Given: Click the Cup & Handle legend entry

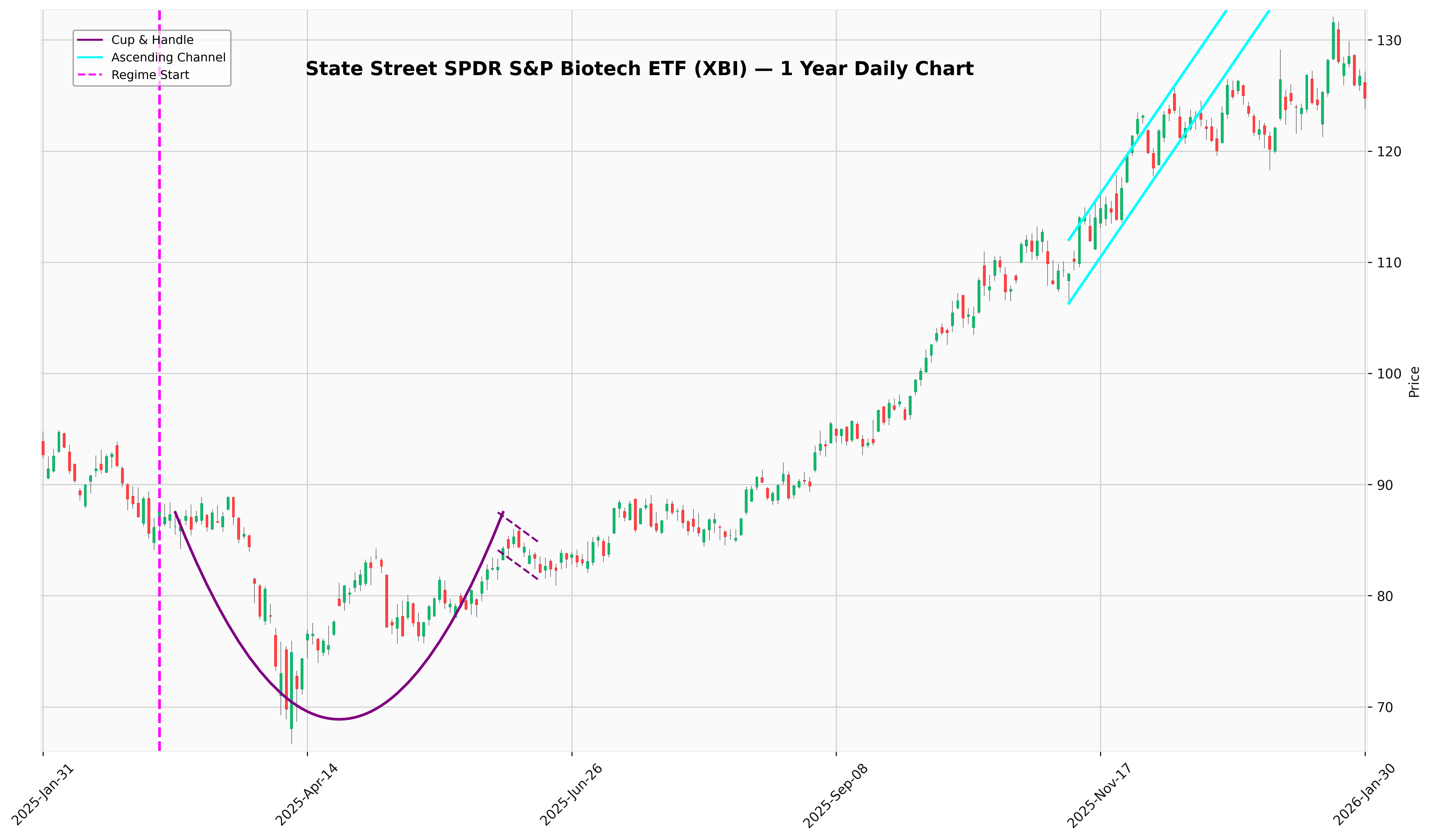Looking at the screenshot, I should click(x=152, y=40).
